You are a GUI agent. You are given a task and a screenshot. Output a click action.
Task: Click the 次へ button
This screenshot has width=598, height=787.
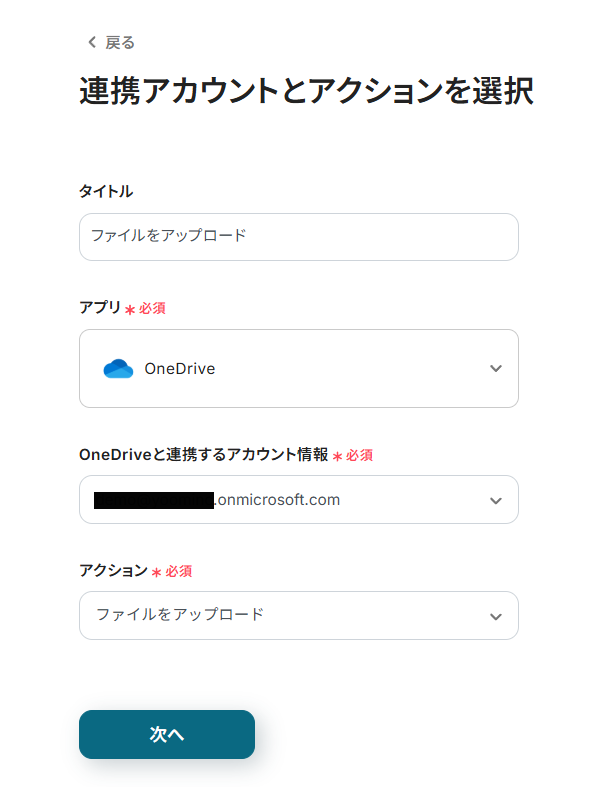167,734
